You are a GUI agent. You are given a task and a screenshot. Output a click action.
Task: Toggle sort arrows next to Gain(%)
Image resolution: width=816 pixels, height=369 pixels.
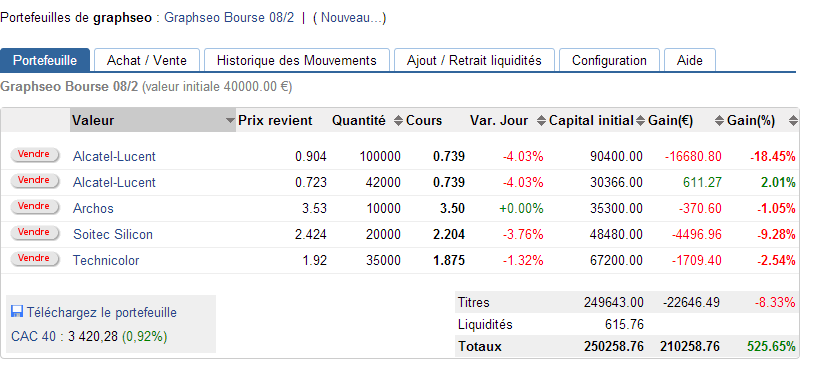[793, 121]
